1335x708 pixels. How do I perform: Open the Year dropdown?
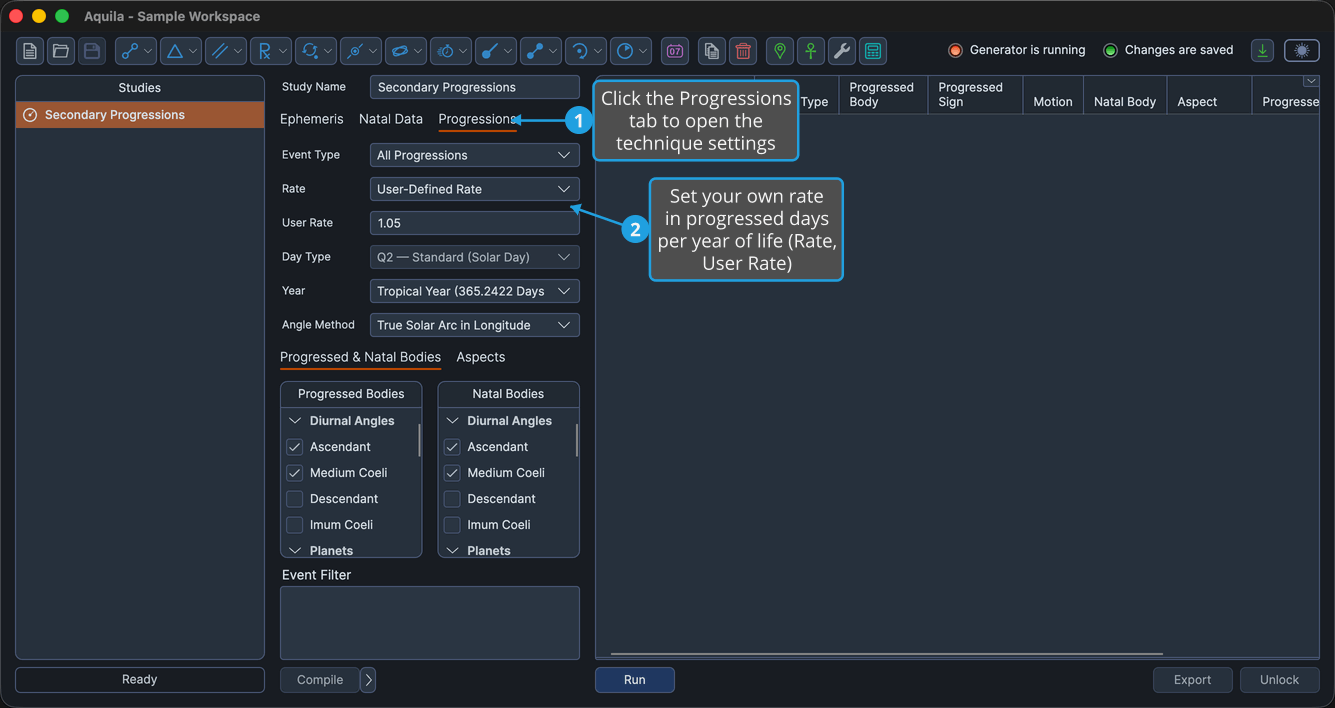[475, 291]
